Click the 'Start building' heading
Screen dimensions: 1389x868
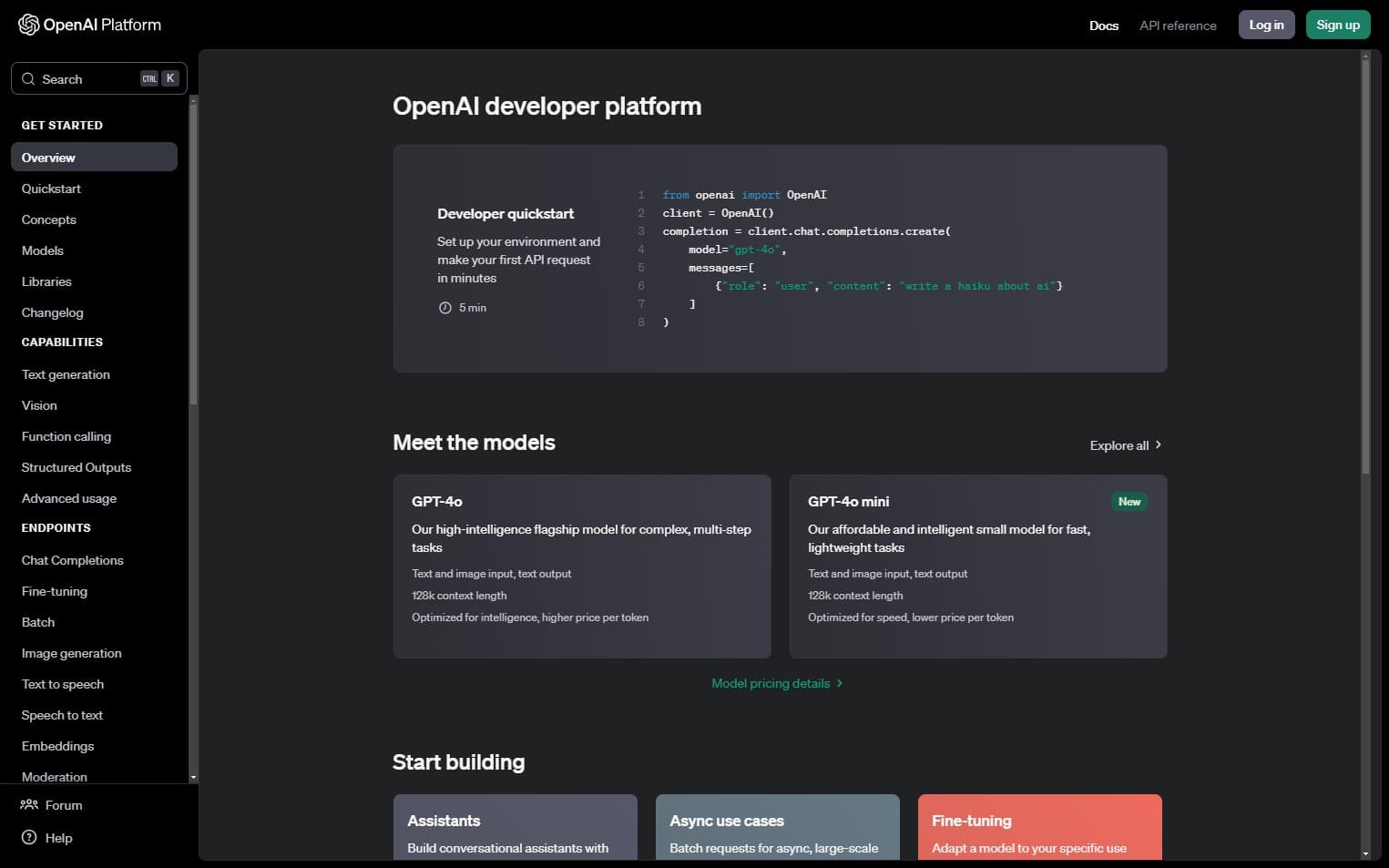pyautogui.click(x=458, y=762)
